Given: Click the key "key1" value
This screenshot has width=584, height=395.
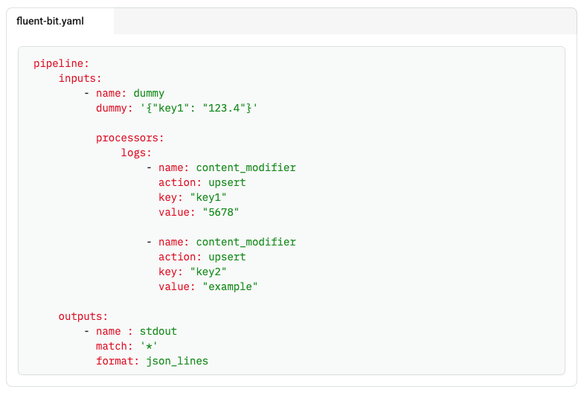Looking at the screenshot, I should [x=209, y=198].
